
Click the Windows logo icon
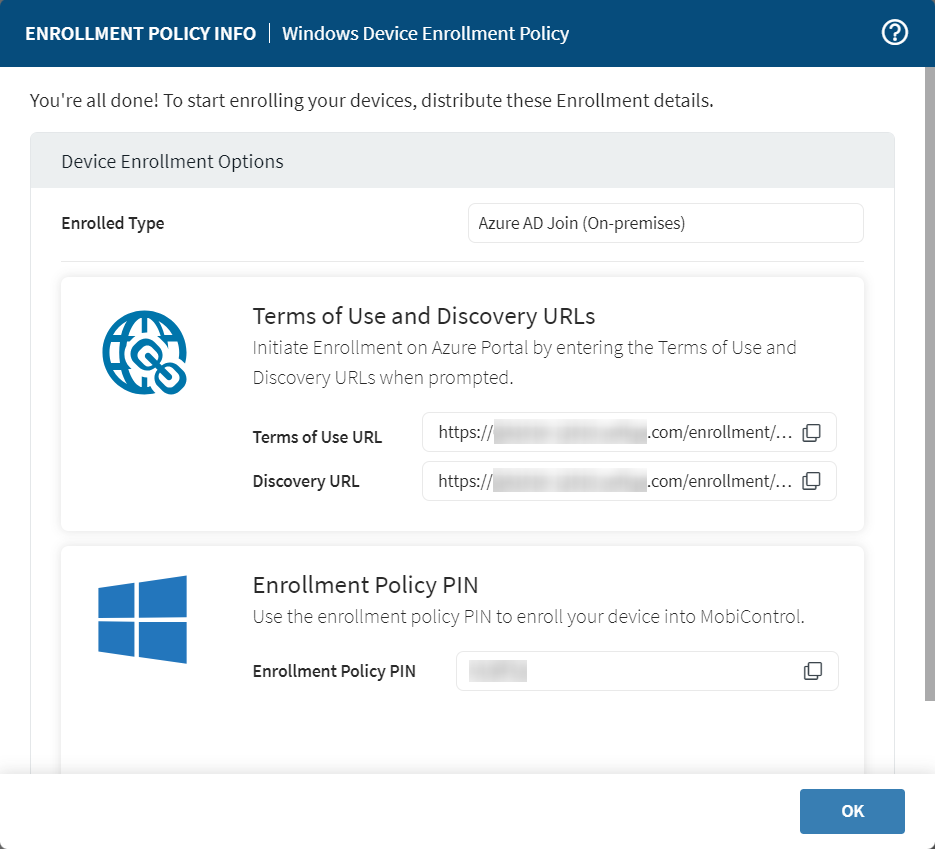coord(142,618)
